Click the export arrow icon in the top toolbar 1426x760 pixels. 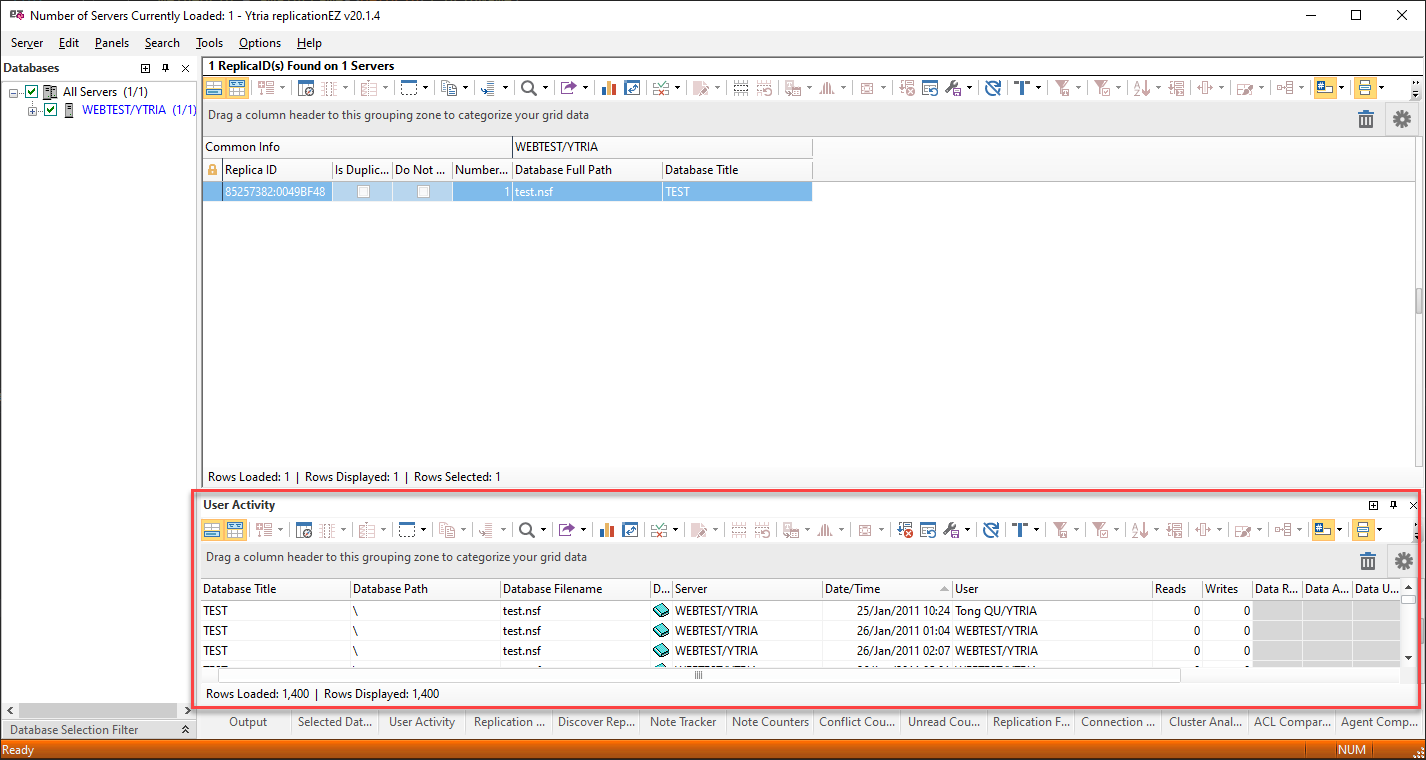[x=567, y=88]
